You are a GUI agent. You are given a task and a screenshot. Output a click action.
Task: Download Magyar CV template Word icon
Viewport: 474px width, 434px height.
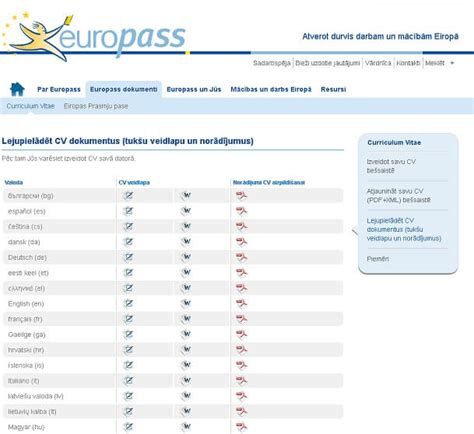(186, 427)
